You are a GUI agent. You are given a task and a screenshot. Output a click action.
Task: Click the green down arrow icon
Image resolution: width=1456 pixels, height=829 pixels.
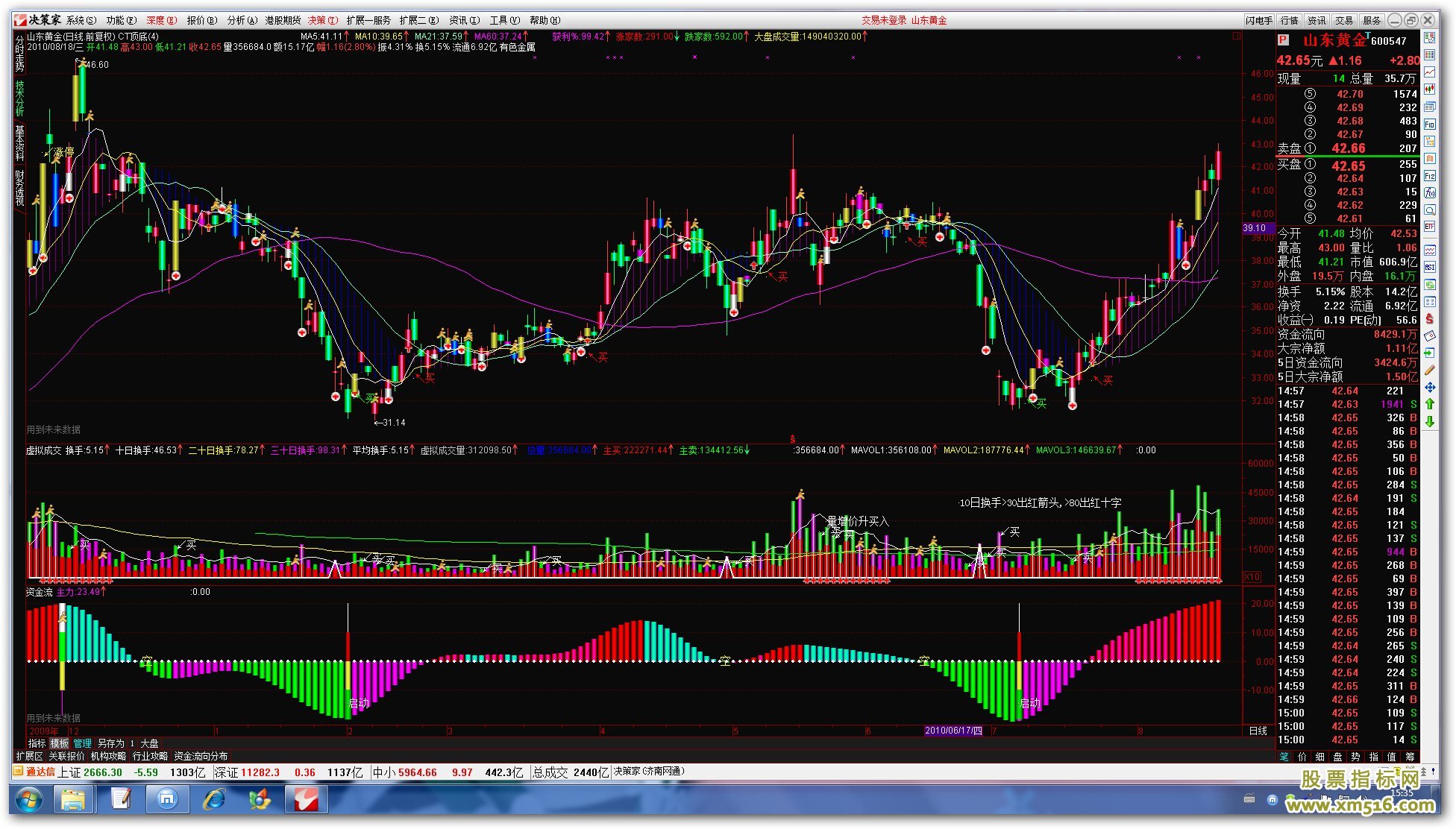(1429, 421)
